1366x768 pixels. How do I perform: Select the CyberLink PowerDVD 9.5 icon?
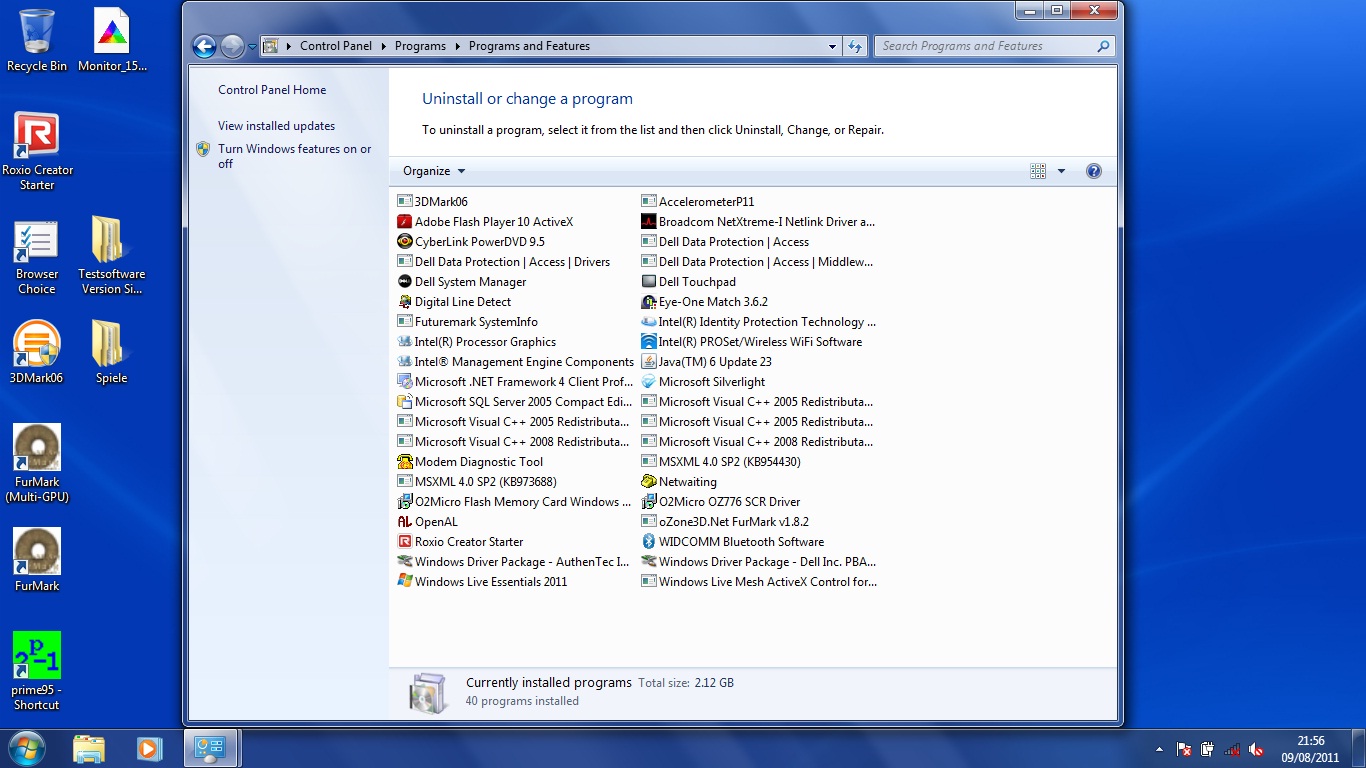(405, 242)
